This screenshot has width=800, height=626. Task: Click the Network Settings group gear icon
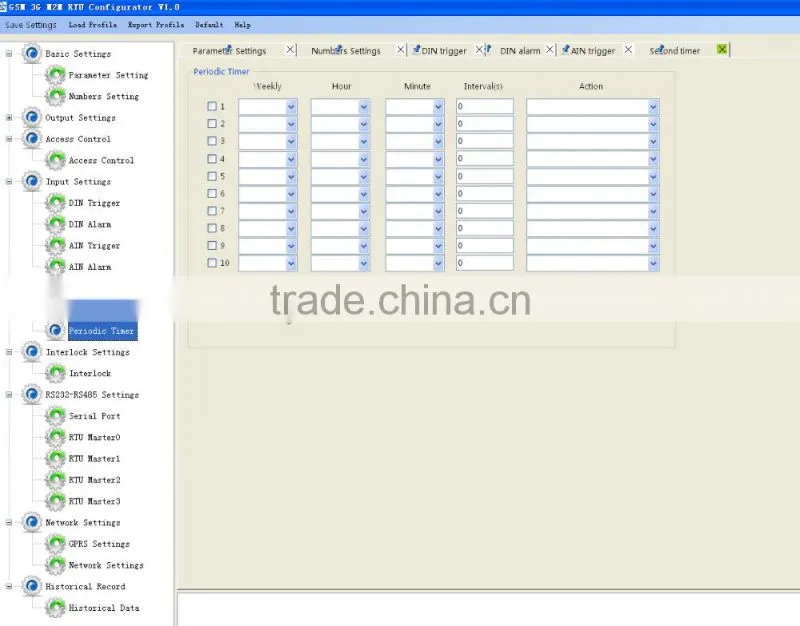pyautogui.click(x=32, y=522)
